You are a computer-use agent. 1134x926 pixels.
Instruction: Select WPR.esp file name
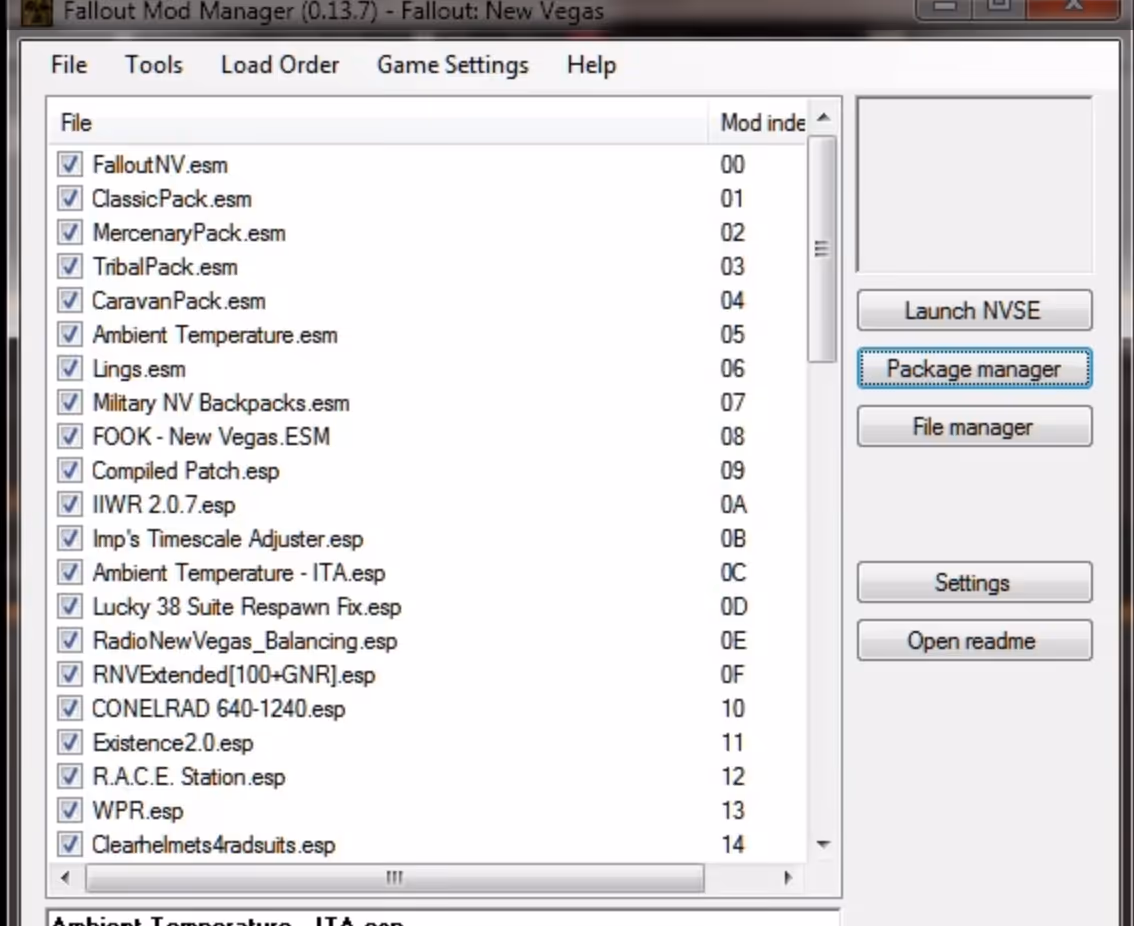pos(137,811)
